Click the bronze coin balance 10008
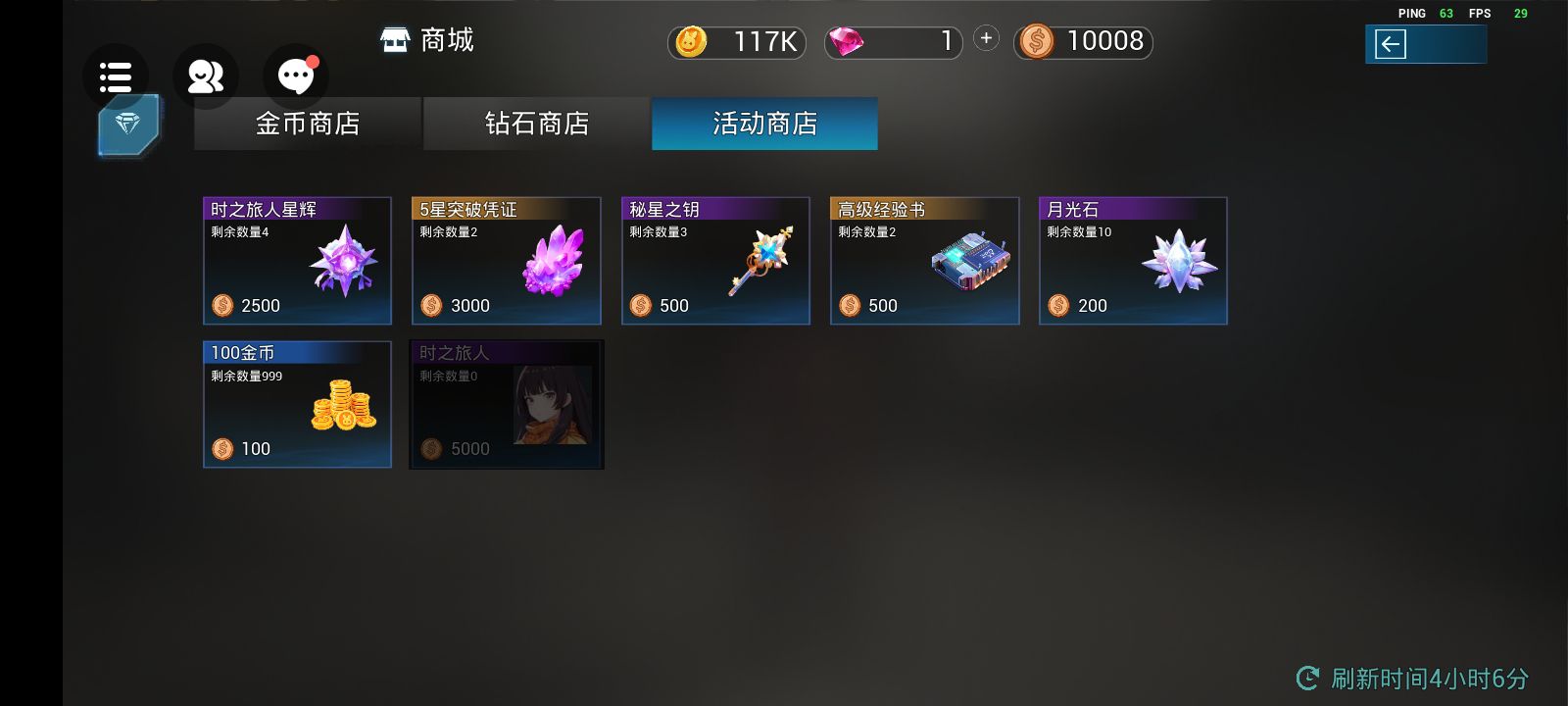The image size is (1568, 706). pos(1083,41)
